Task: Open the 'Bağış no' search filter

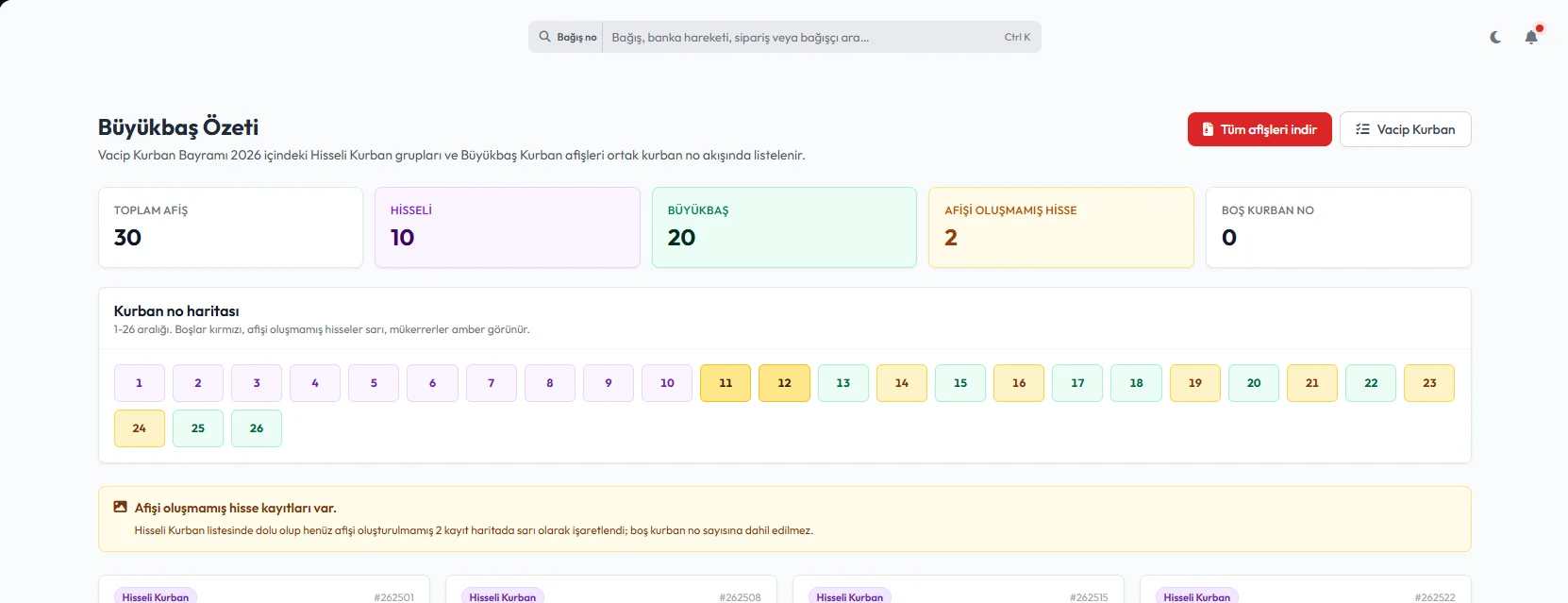Action: click(x=569, y=38)
